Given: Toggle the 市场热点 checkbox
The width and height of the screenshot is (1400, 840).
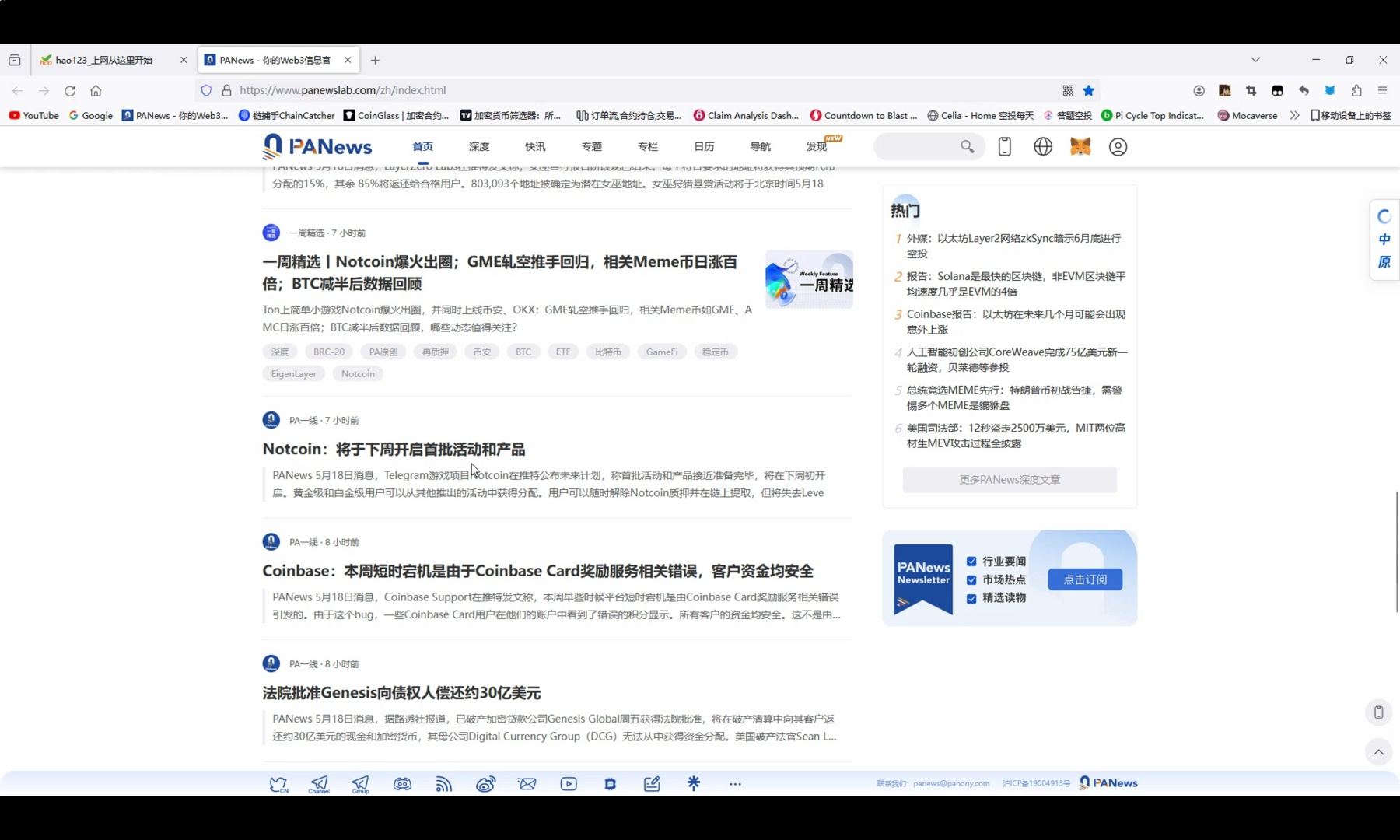Looking at the screenshot, I should tap(971, 580).
